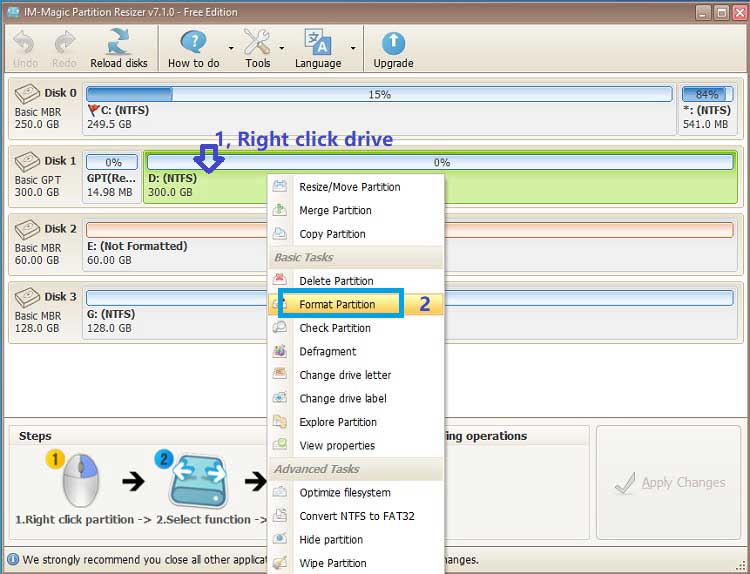Select the Disk 1 drive icon
Image resolution: width=750 pixels, height=574 pixels.
pos(27,162)
